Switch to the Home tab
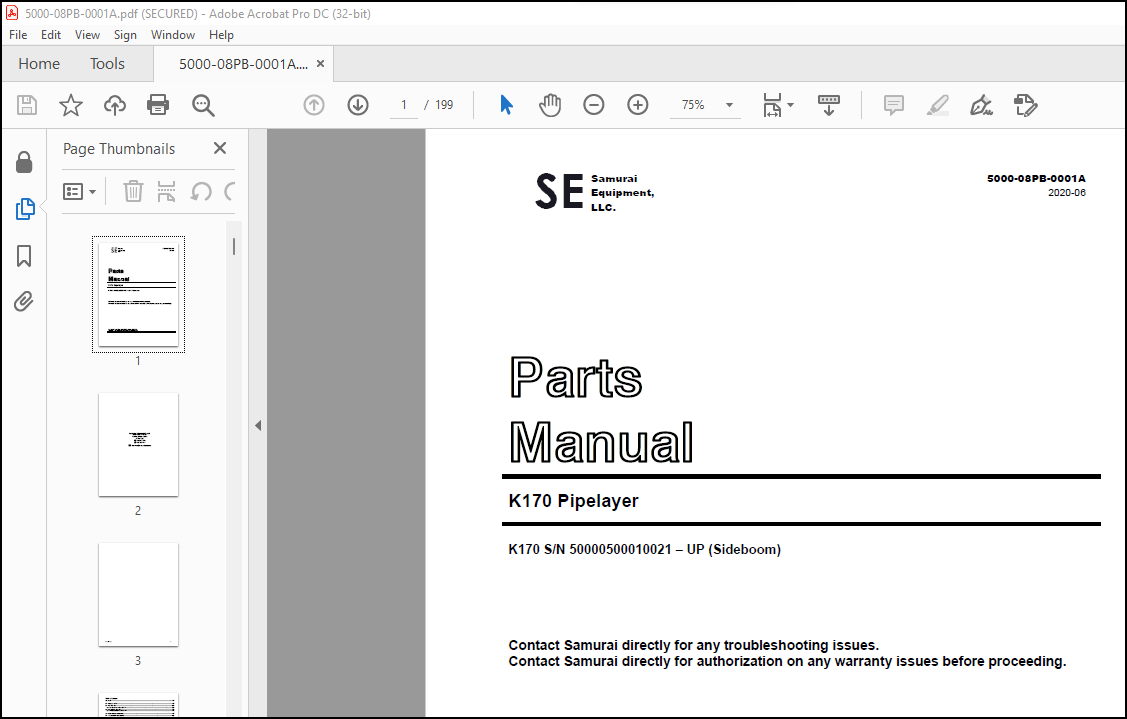Image resolution: width=1127 pixels, height=719 pixels. 39,64
